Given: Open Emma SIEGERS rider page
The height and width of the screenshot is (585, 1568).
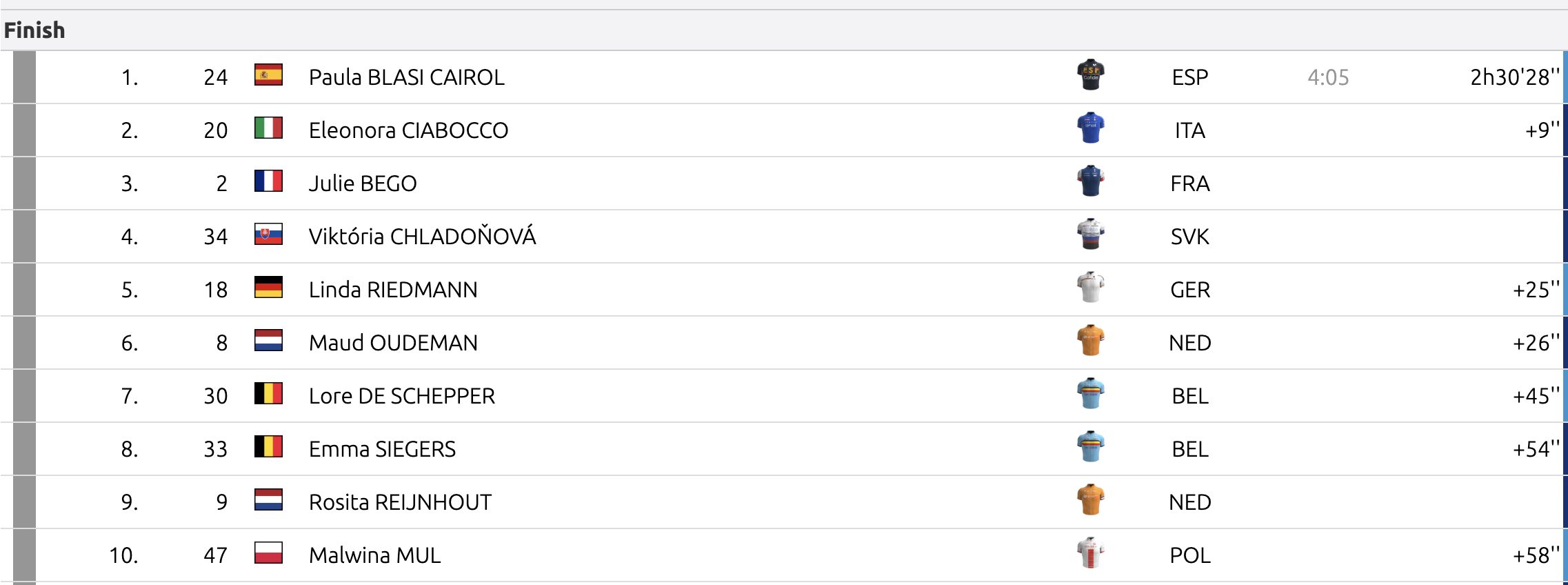Looking at the screenshot, I should tap(382, 449).
